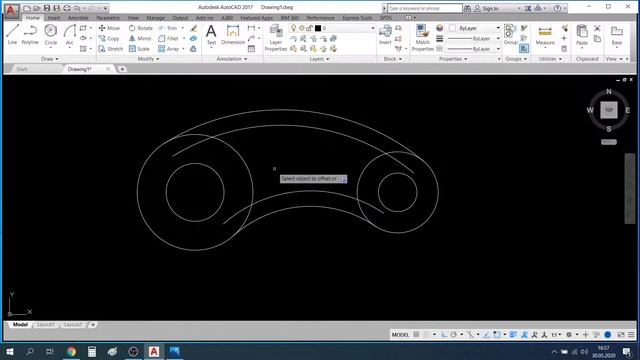This screenshot has width=640, height=360.
Task: Toggle Object Snap in status bar
Action: 497,335
